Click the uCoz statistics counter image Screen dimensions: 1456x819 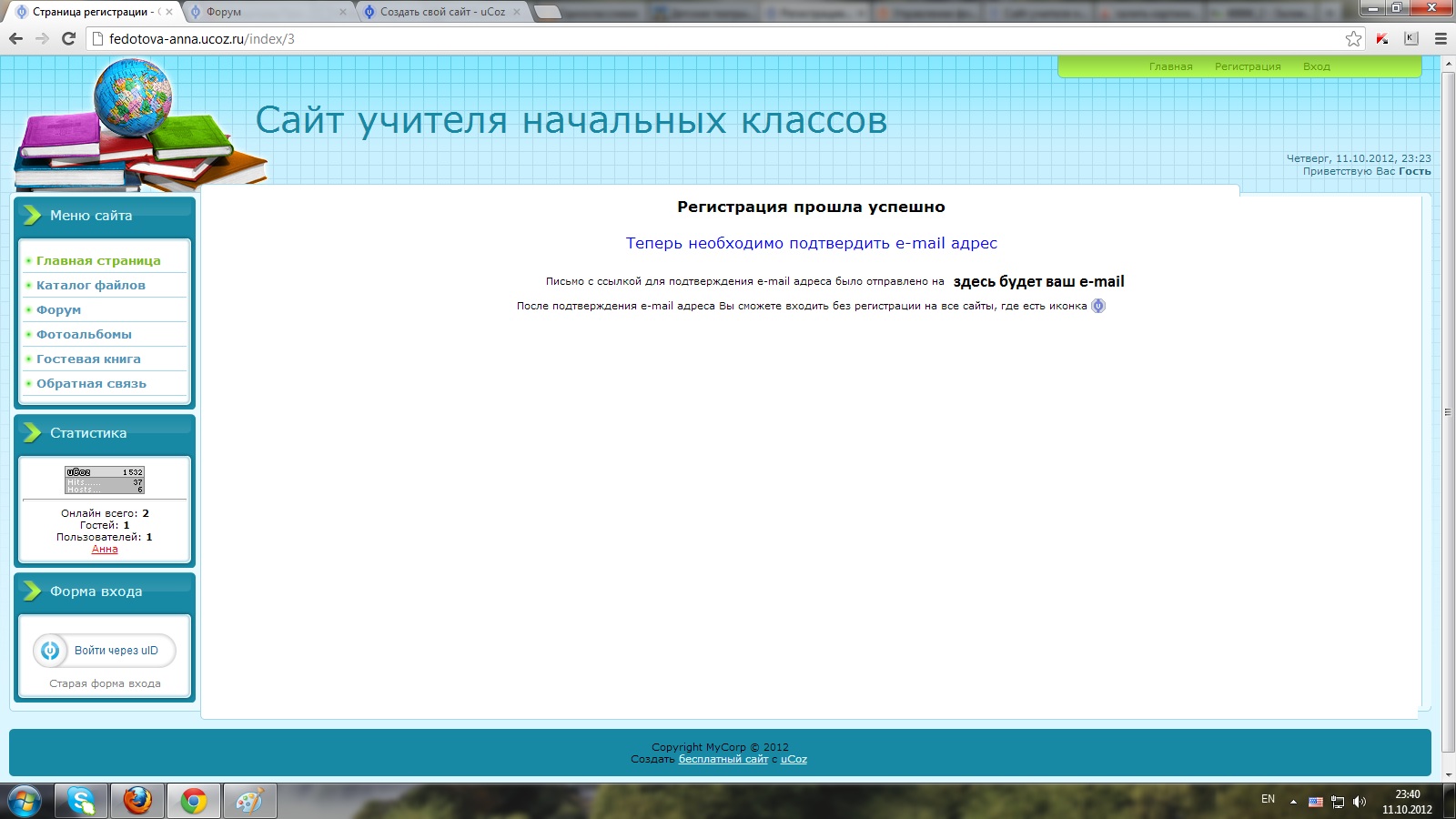105,480
